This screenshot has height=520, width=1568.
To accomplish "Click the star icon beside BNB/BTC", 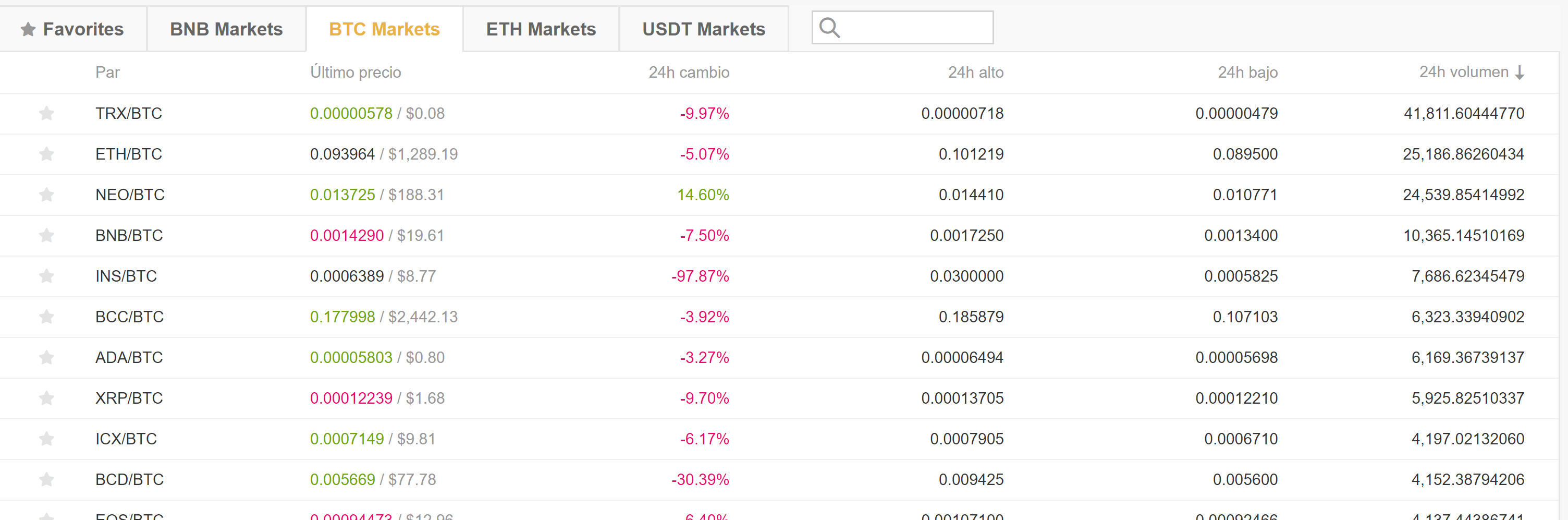I will click(47, 236).
